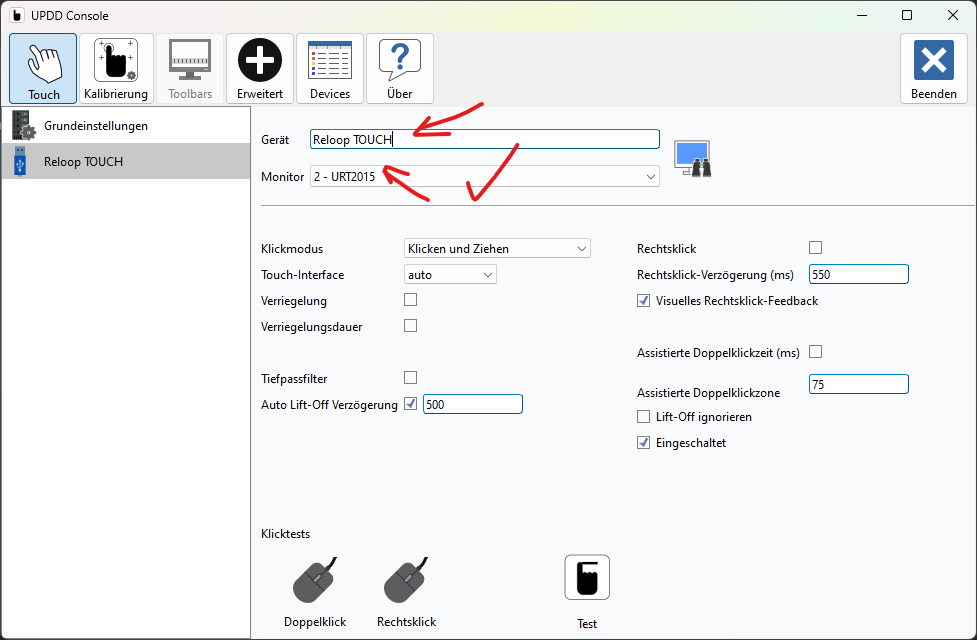
Task: Enable Assistierte Doppelklickzeit checkbox
Action: point(816,352)
